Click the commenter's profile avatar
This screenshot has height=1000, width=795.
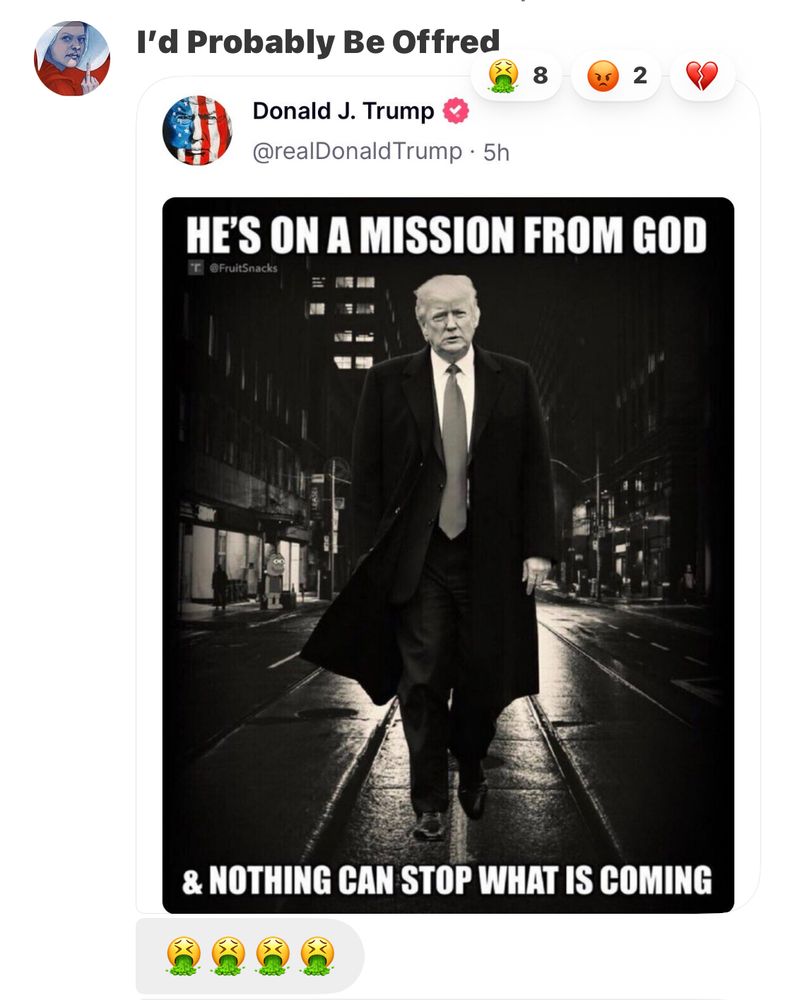(72, 58)
